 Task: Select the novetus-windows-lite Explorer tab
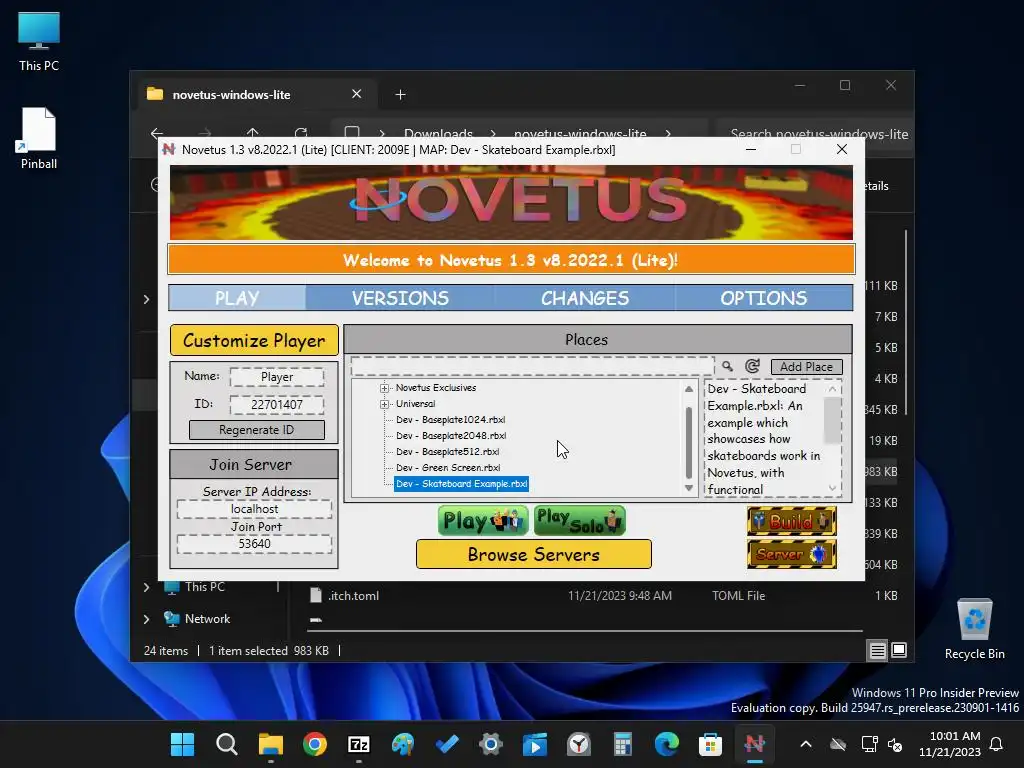tap(255, 95)
